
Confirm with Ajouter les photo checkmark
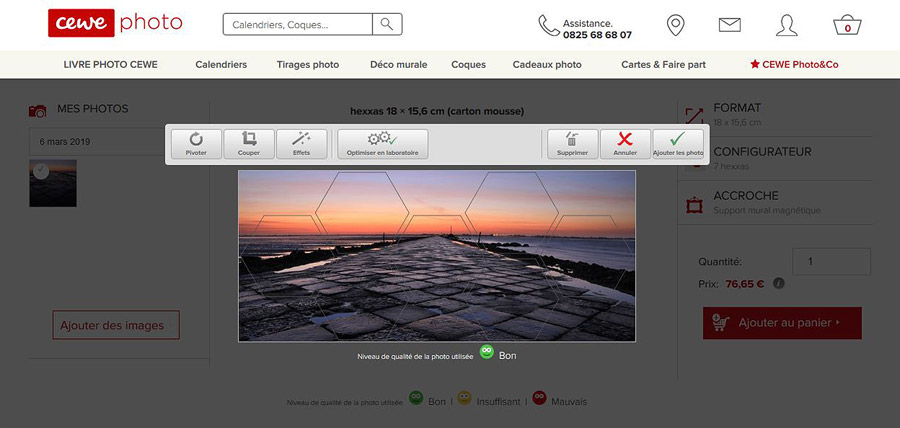click(678, 144)
